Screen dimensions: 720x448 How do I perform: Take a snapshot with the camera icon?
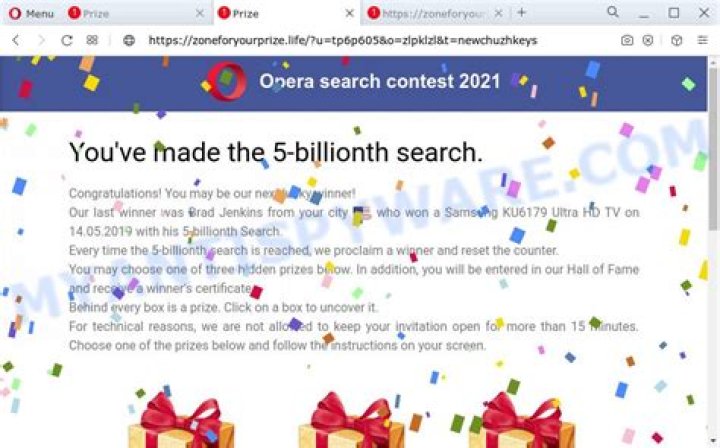627,40
